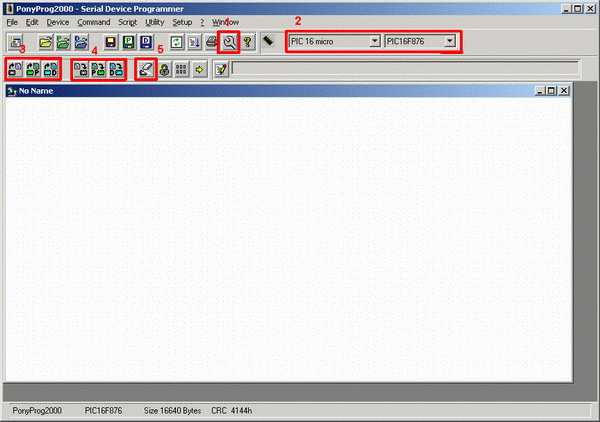Click the Read Program memory P icon

pos(33,69)
